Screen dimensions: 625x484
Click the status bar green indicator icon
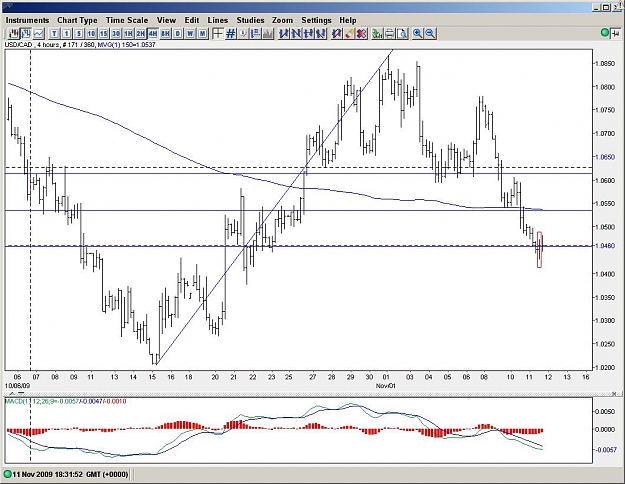[7, 474]
